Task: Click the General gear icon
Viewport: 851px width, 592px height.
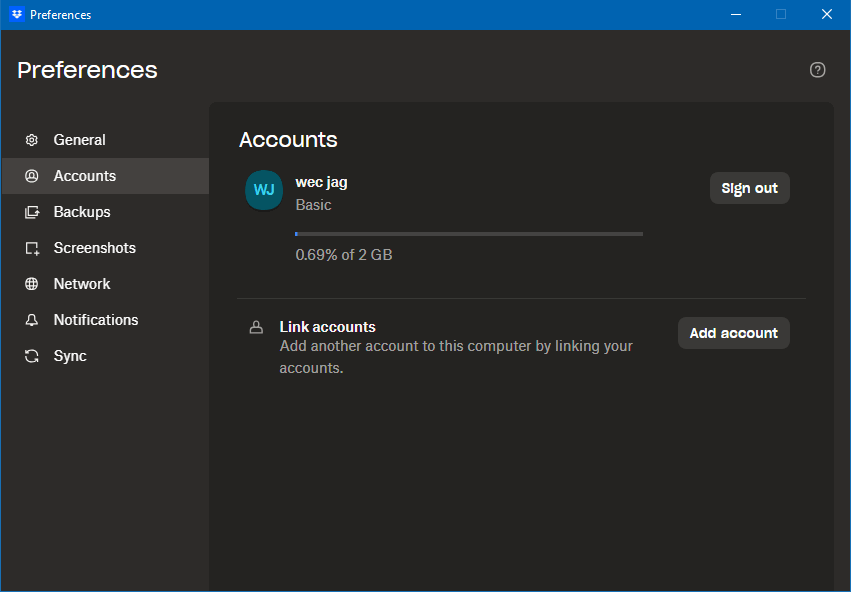Action: 32,140
